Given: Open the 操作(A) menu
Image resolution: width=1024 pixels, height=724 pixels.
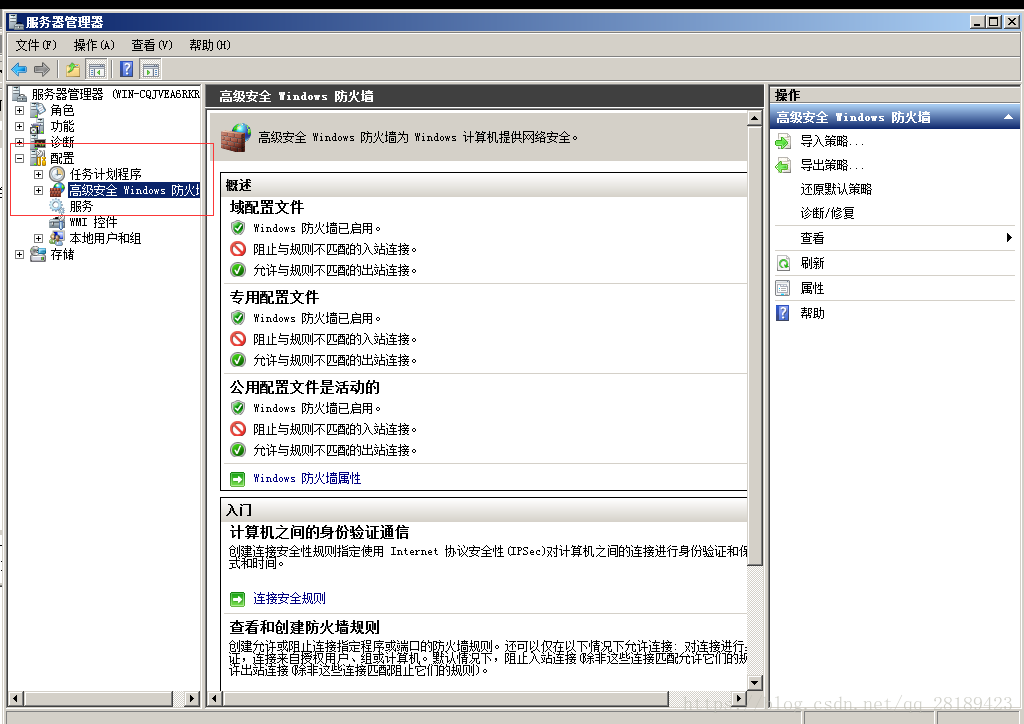Looking at the screenshot, I should click(x=94, y=45).
